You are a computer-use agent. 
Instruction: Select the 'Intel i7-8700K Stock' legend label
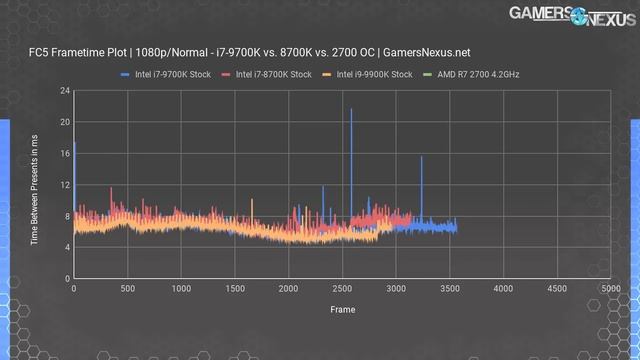coord(274,75)
